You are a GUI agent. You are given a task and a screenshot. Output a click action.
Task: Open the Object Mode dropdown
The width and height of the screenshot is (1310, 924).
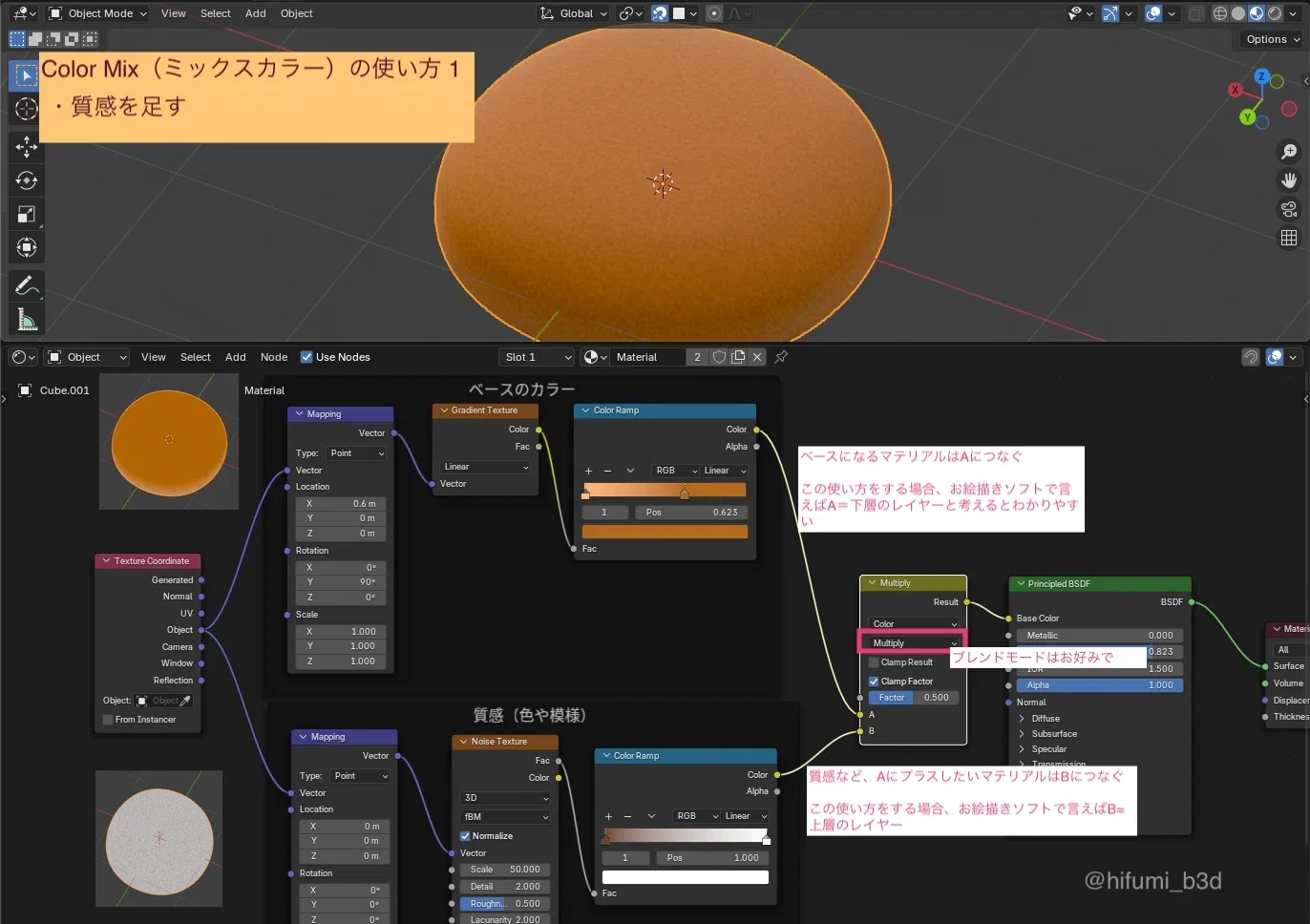click(x=97, y=13)
